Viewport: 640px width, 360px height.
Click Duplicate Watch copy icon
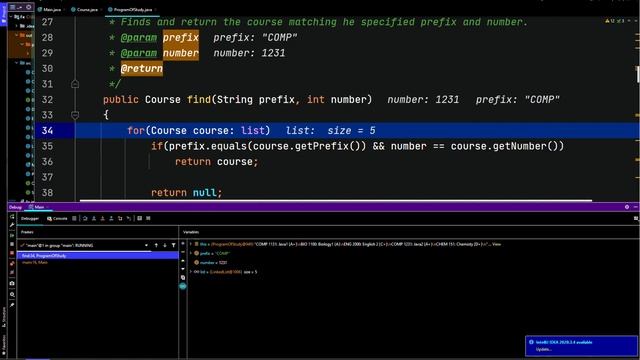pos(183,278)
